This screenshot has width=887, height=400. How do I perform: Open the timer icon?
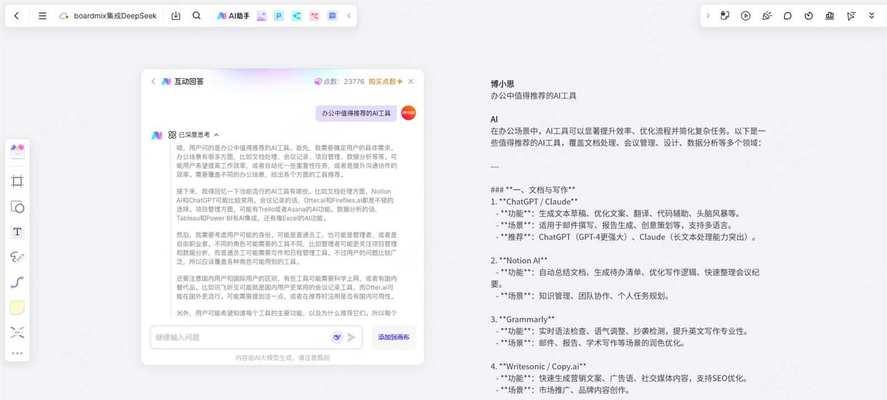pyautogui.click(x=809, y=16)
